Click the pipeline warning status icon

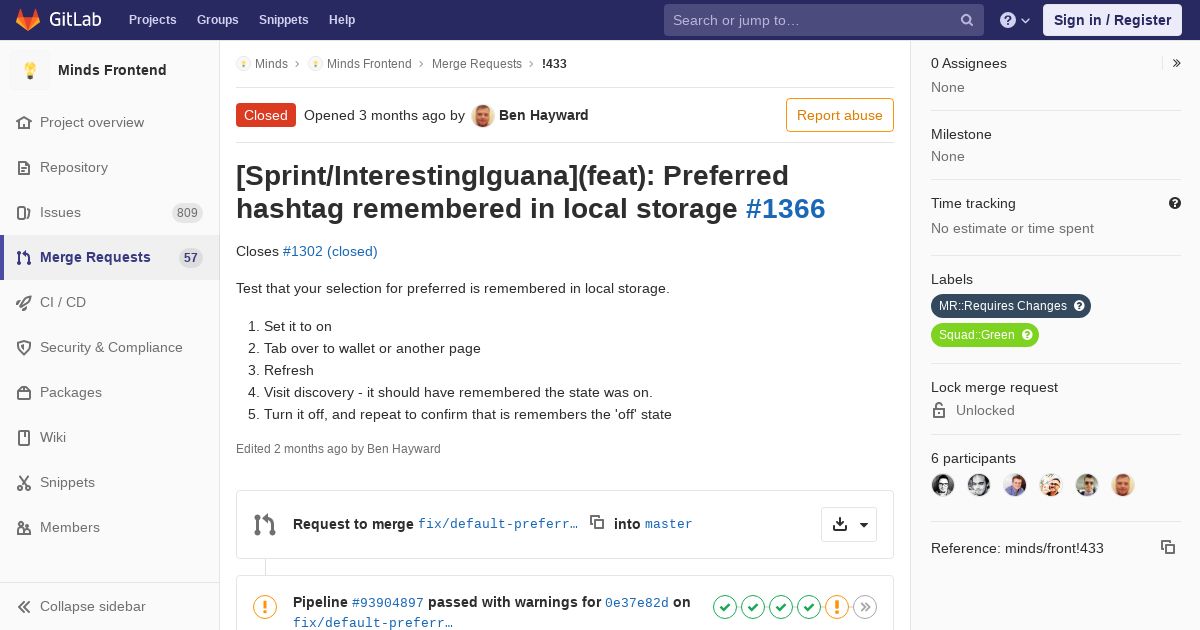coord(265,606)
